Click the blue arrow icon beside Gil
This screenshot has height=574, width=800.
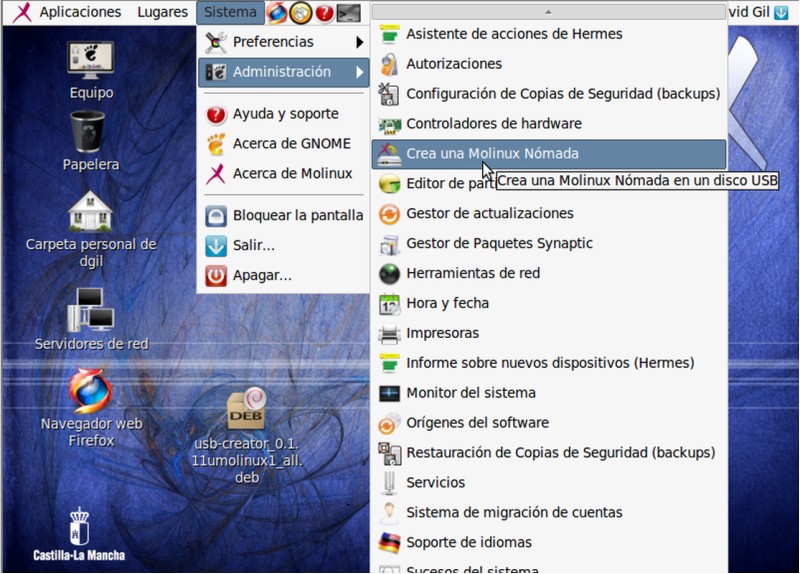[x=781, y=12]
